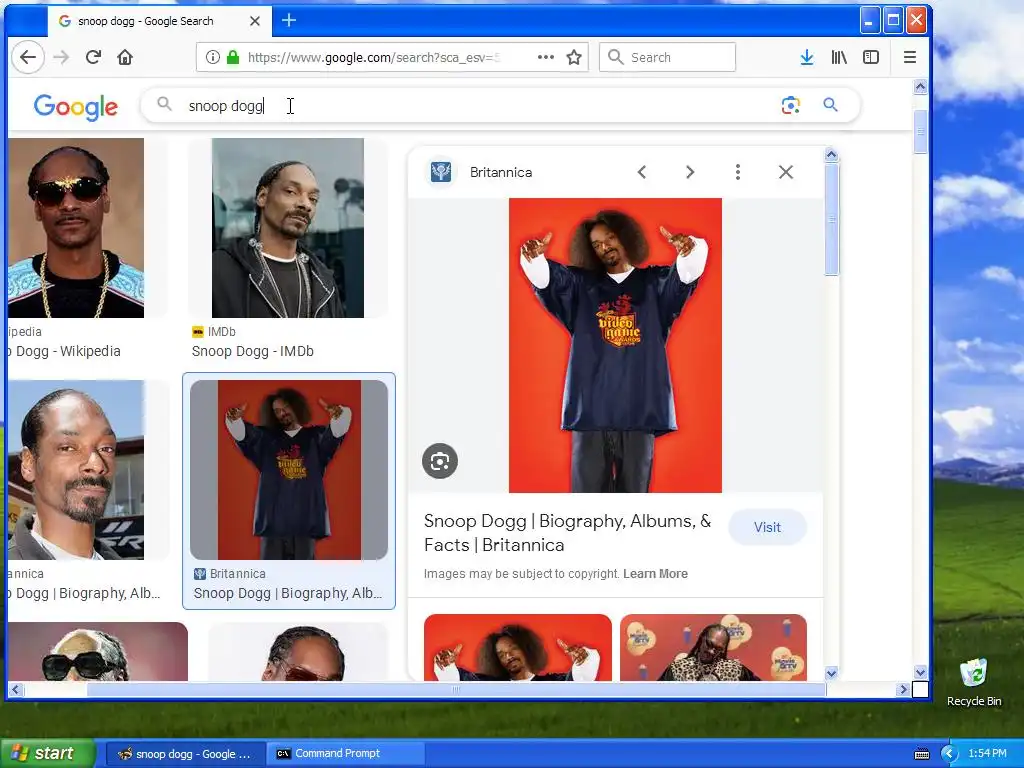Show next image in Britannica panel
This screenshot has height=768, width=1024.
pyautogui.click(x=690, y=172)
